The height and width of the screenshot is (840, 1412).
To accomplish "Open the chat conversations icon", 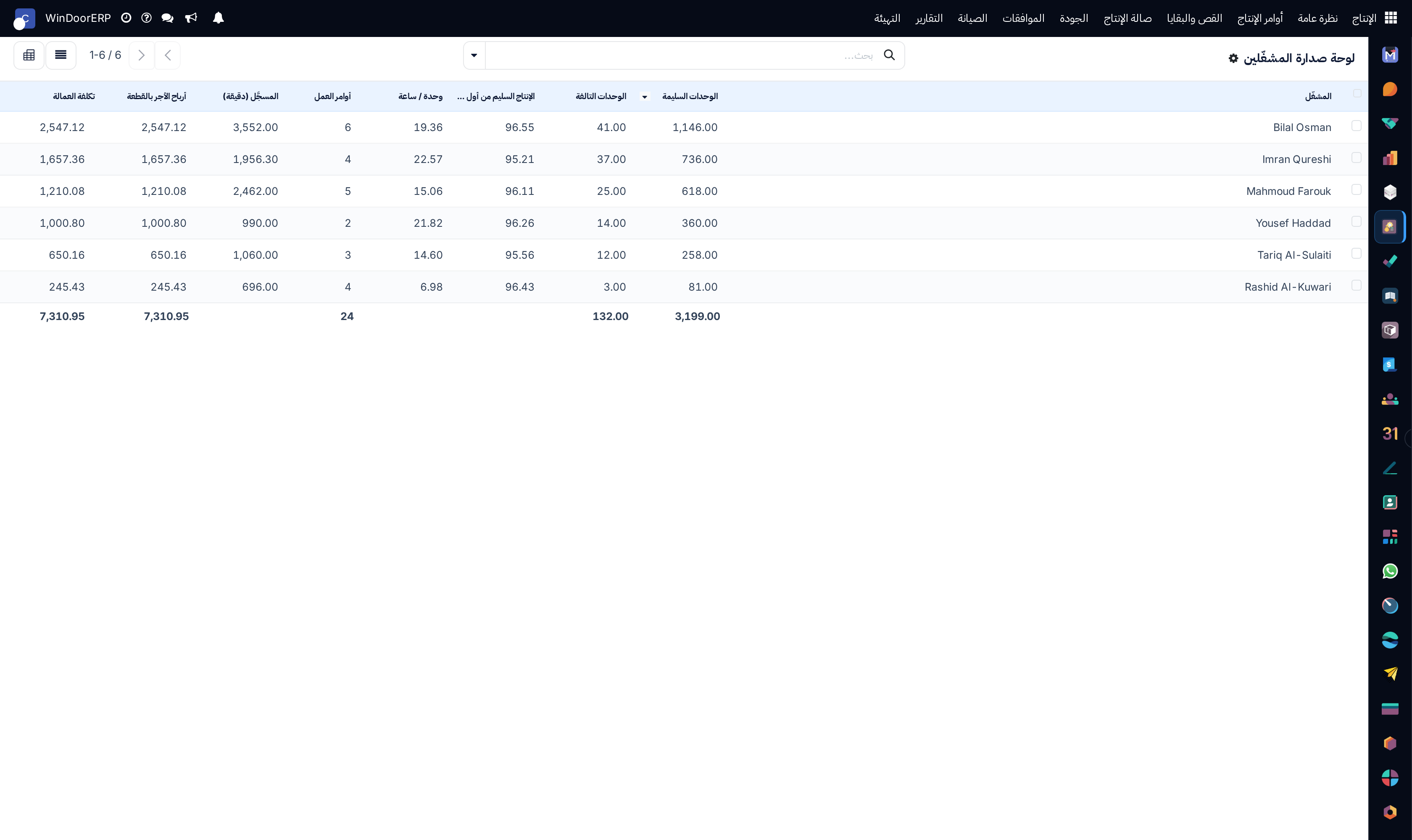I will point(167,18).
